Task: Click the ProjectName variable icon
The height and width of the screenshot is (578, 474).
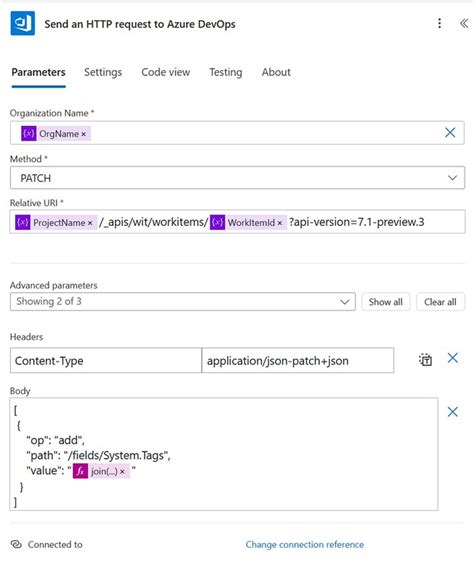Action: (22, 222)
